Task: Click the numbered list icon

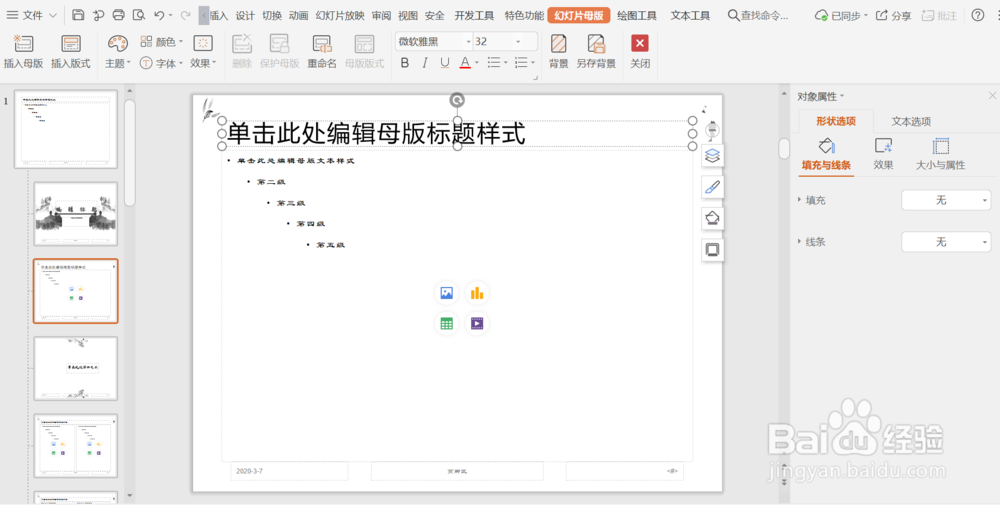Action: click(521, 62)
